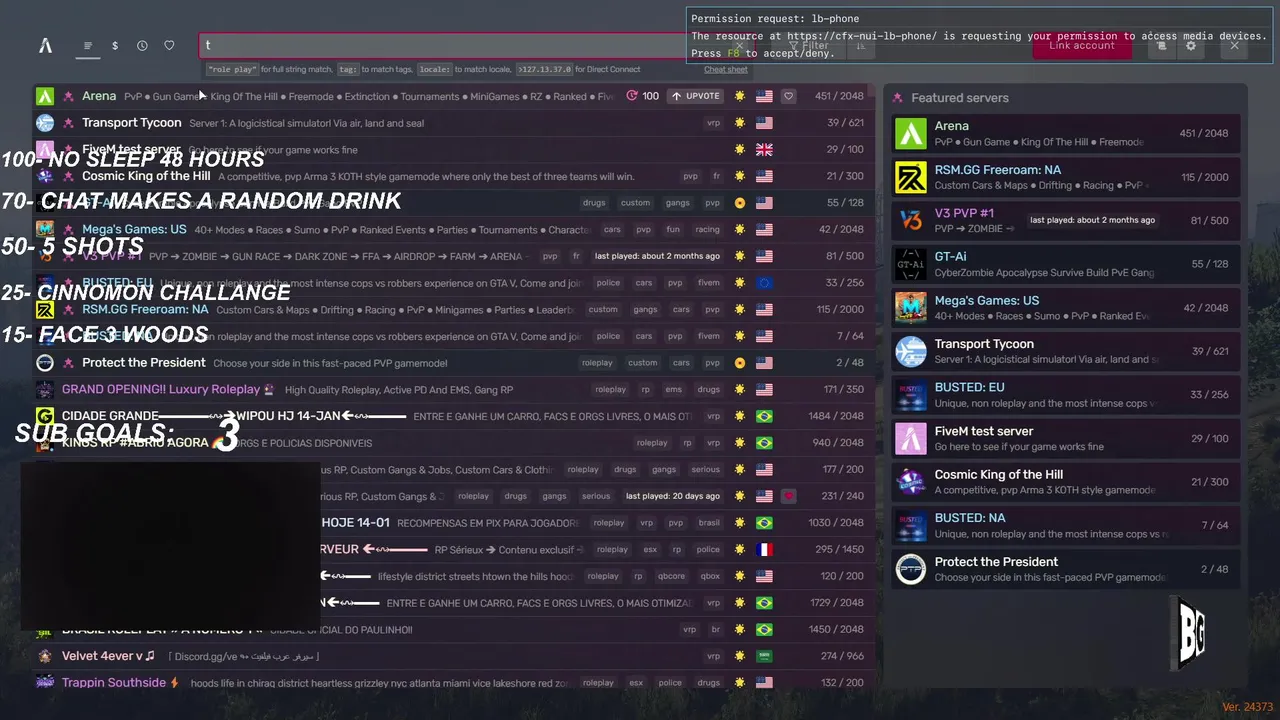Viewport: 1280px width, 720px height.
Task: Open the Cheat sheet link
Action: pyautogui.click(x=726, y=70)
